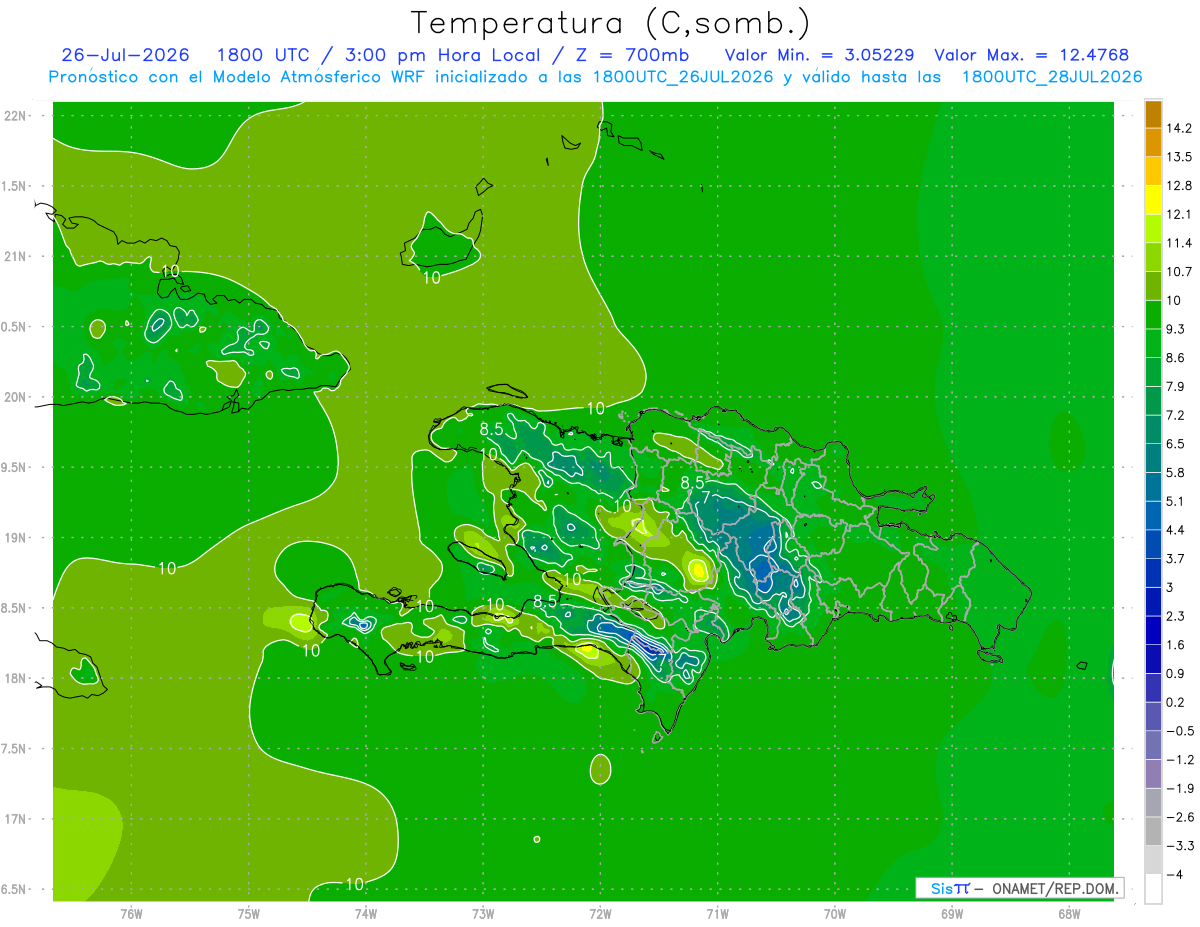The image size is (1200, 927).
Task: Click the "12.1" color scale label
Action: click(1181, 214)
